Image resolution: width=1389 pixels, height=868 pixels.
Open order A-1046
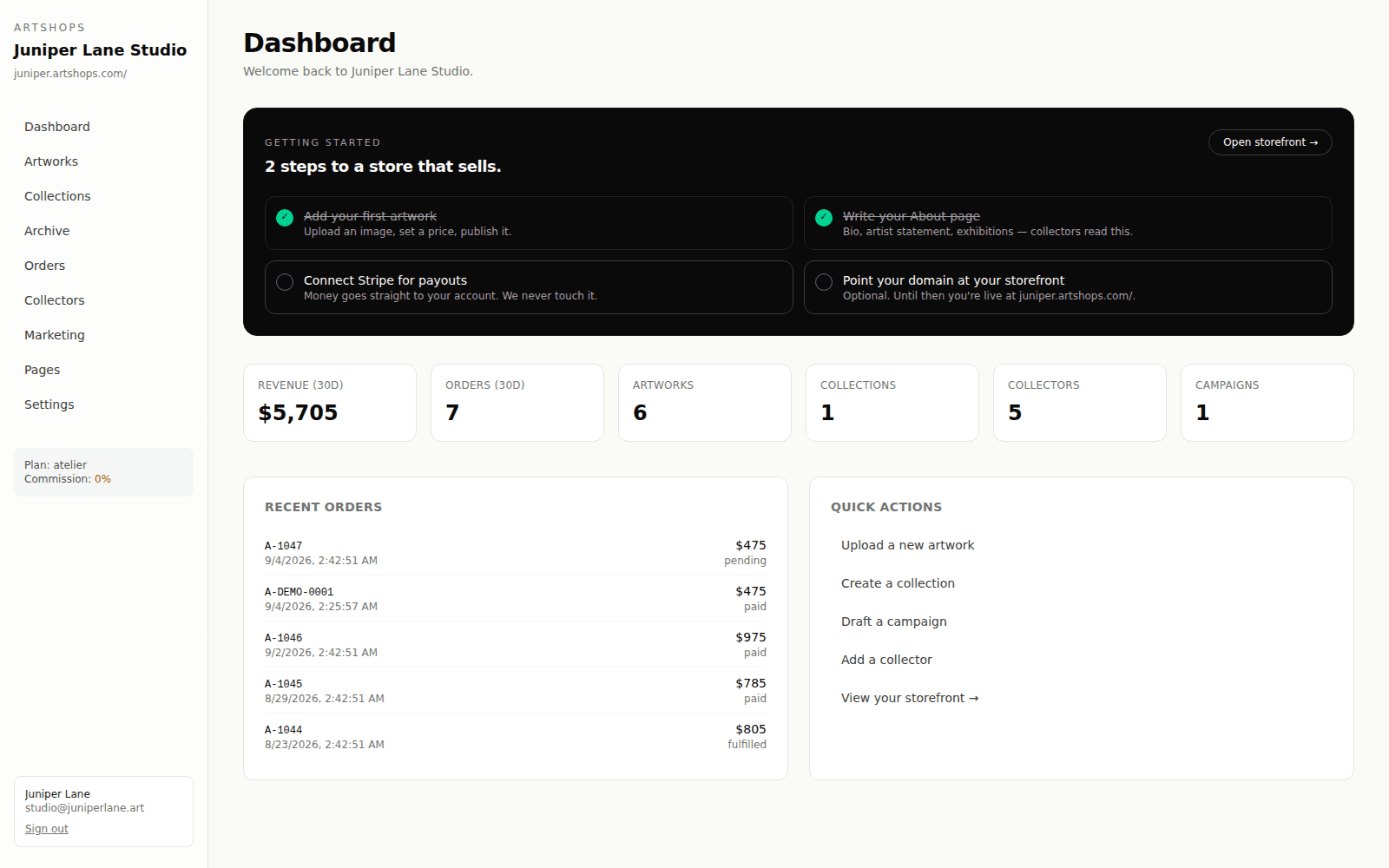pos(516,645)
